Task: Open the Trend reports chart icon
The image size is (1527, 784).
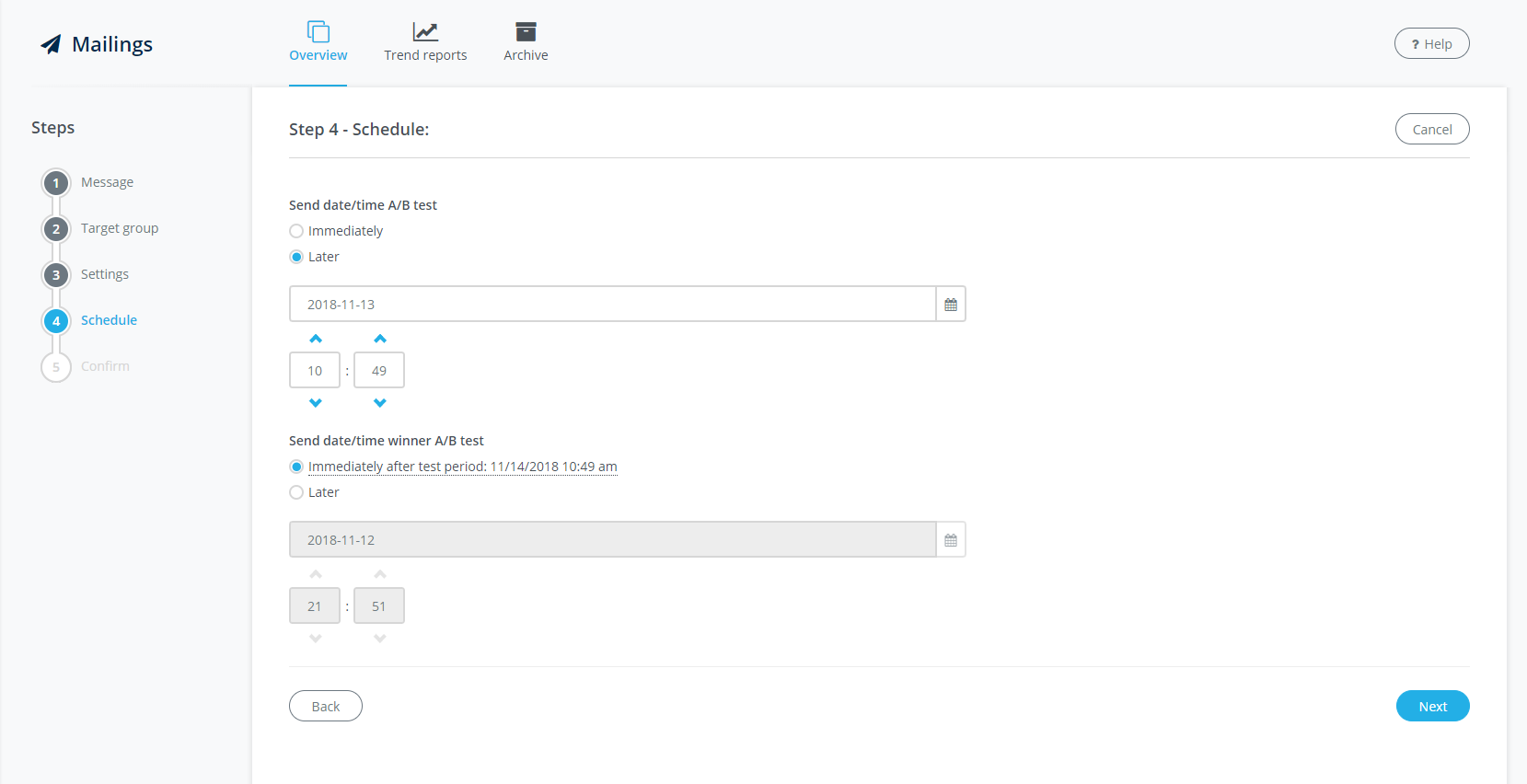Action: coord(425,32)
